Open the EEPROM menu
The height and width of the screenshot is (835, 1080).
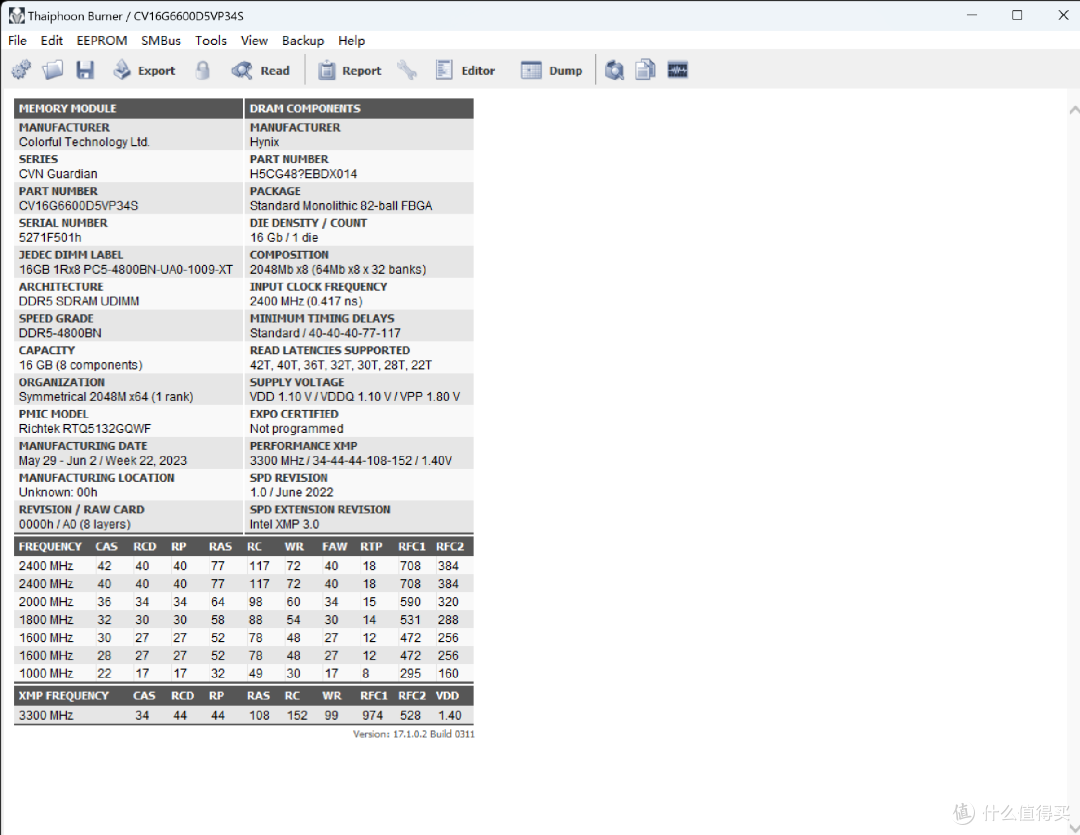[102, 41]
